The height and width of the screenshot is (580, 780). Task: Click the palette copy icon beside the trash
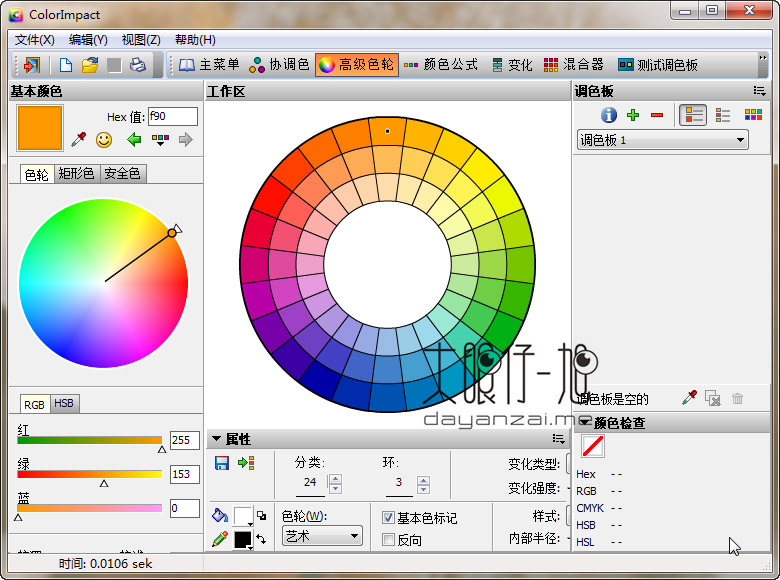(x=713, y=398)
